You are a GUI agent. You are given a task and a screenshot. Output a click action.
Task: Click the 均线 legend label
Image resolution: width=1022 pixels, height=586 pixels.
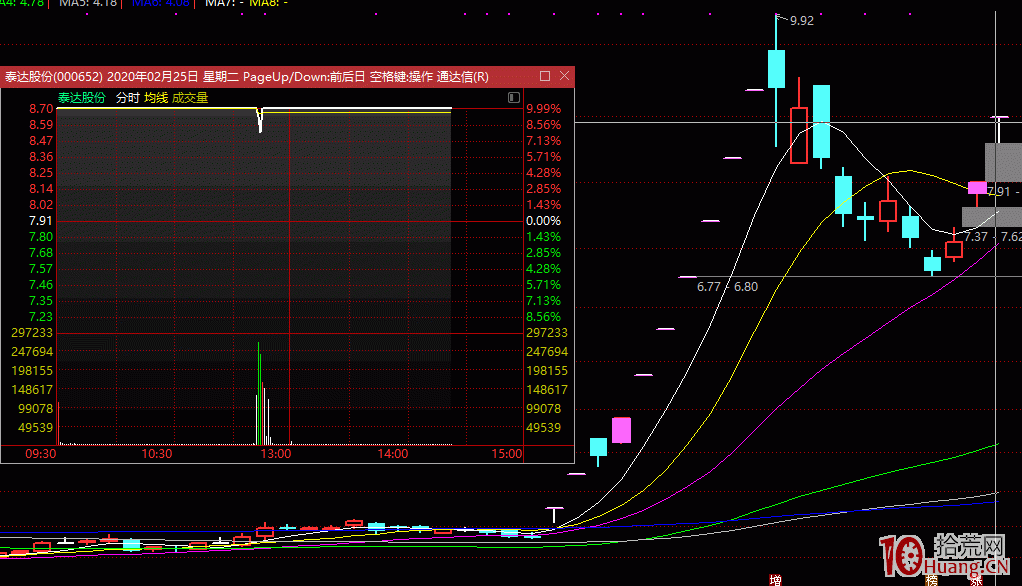[155, 98]
